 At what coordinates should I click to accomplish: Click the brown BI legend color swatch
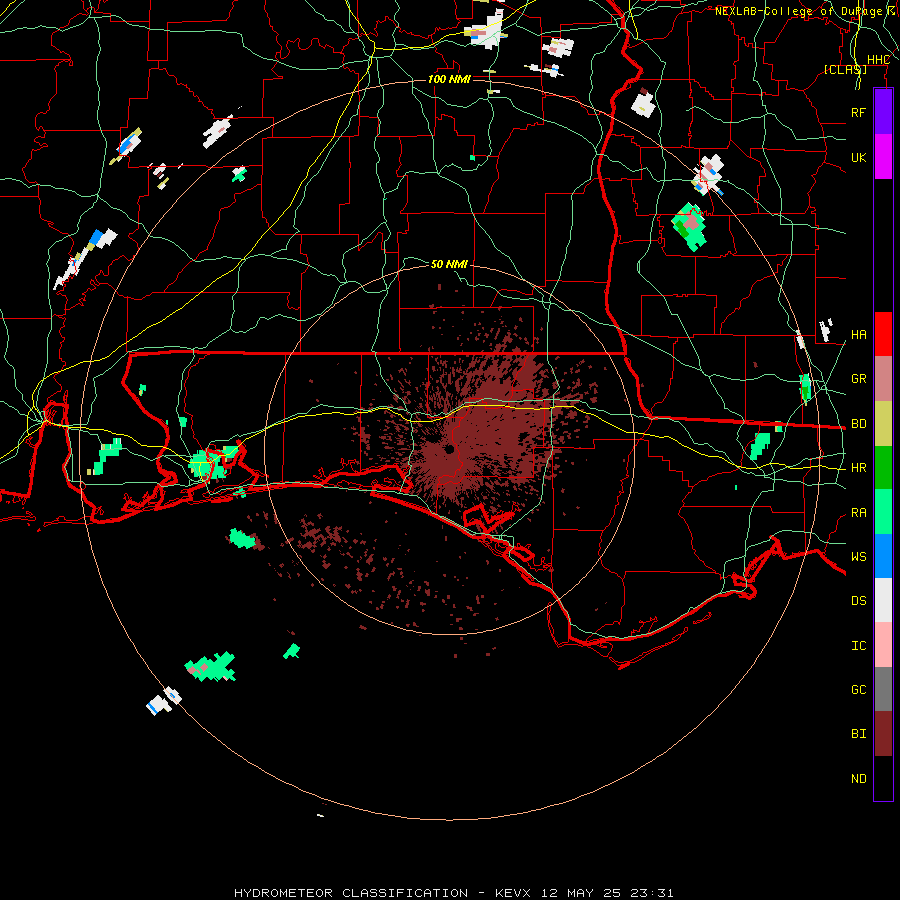click(x=883, y=733)
